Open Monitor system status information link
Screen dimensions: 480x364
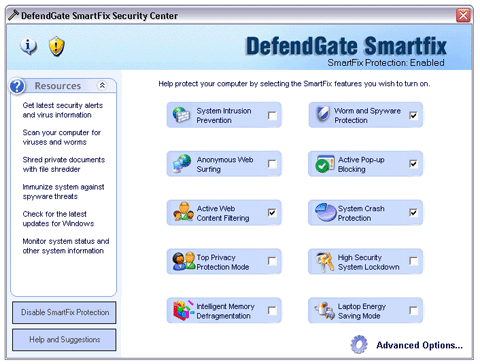tap(66, 246)
